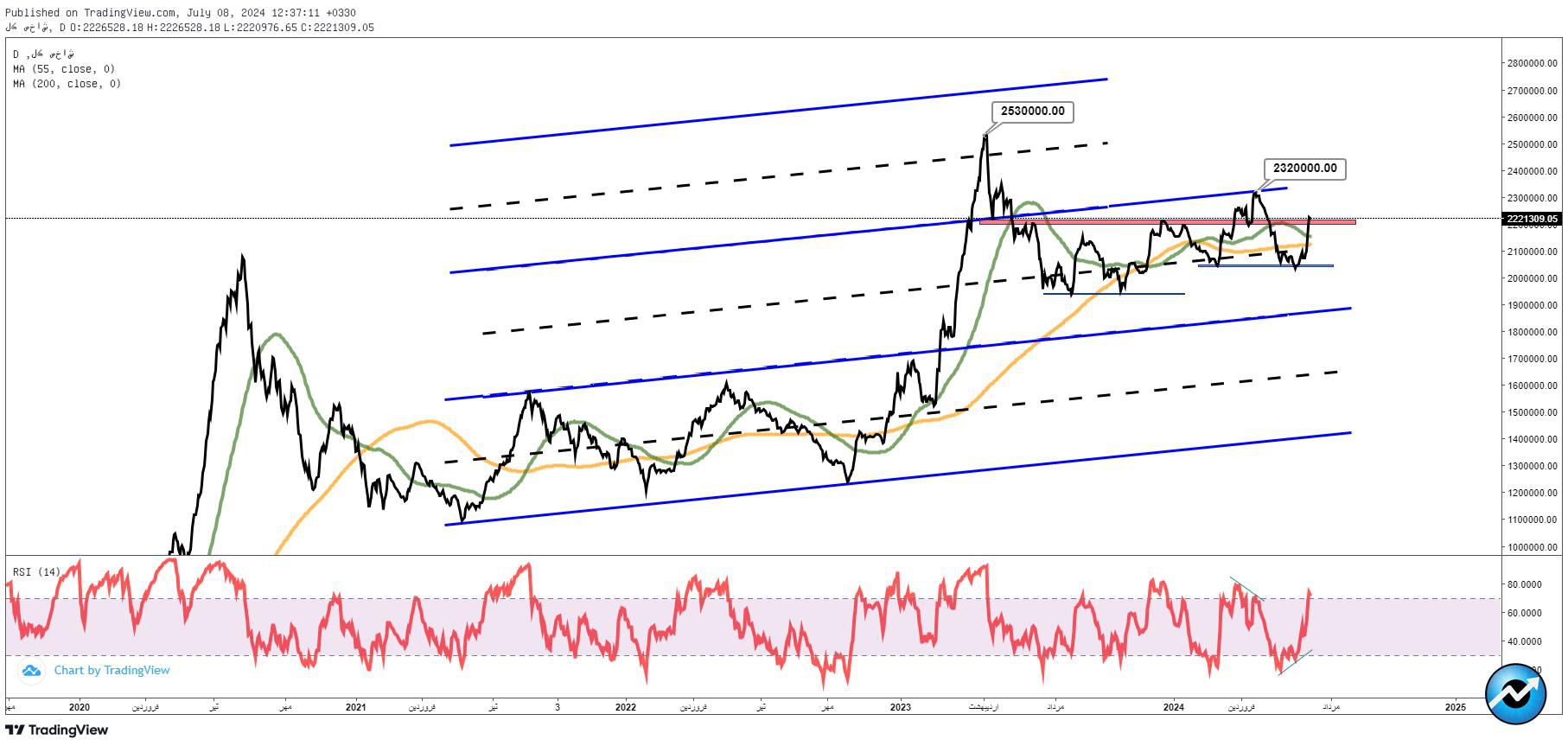This screenshot has height=746, width=1568.
Task: Click the 1000000.00 price axis label
Action: coord(1532,547)
